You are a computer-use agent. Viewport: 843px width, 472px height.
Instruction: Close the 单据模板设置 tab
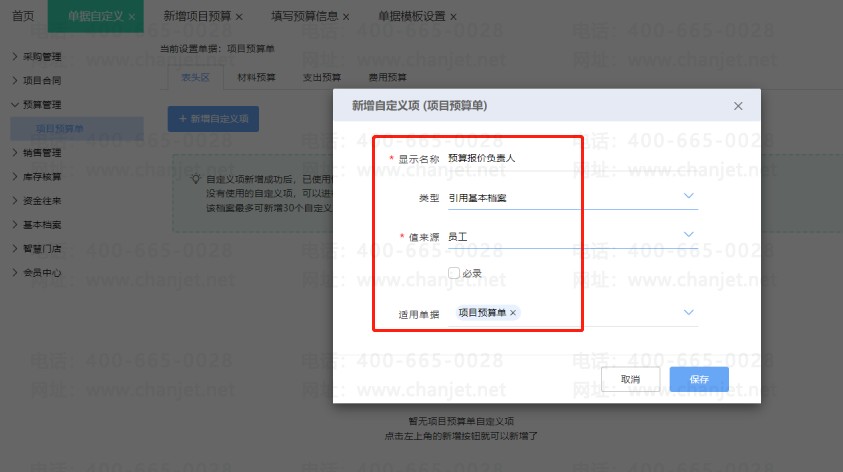(453, 17)
